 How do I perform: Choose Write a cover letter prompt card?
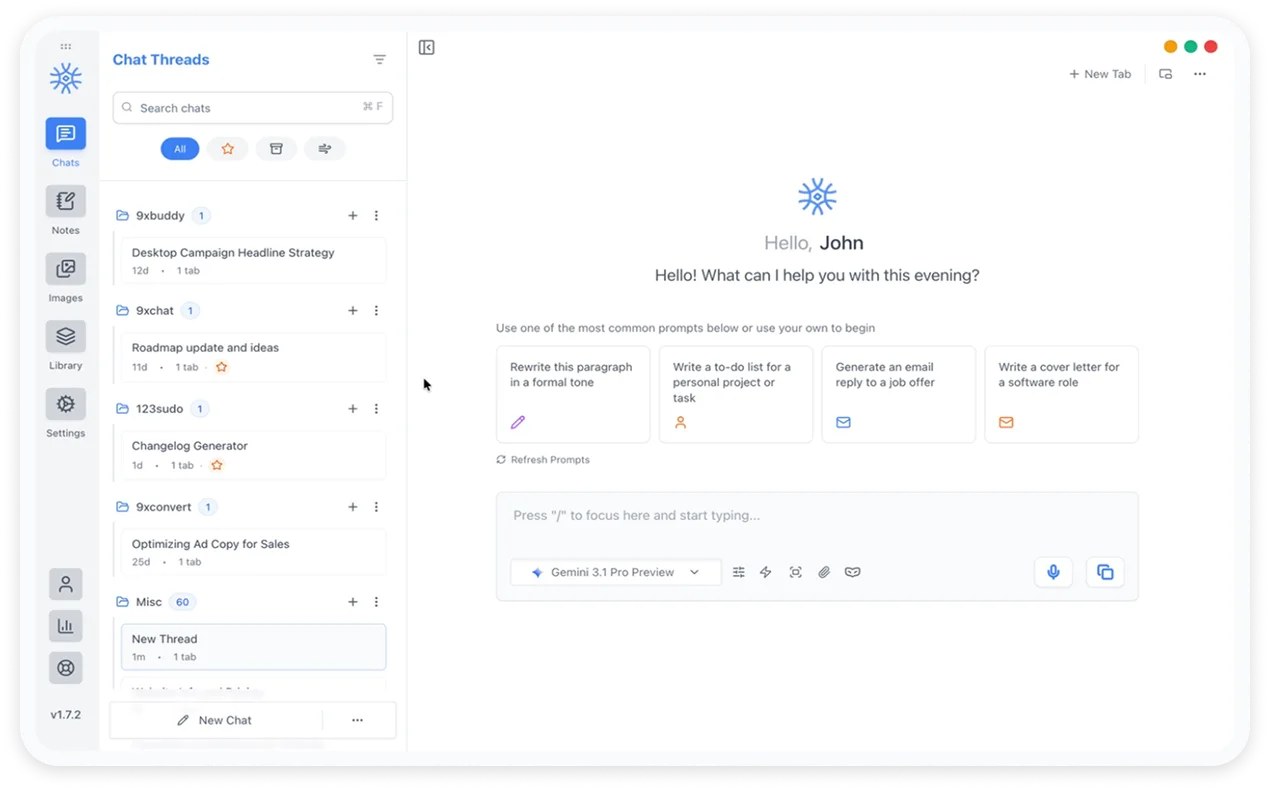1062,394
